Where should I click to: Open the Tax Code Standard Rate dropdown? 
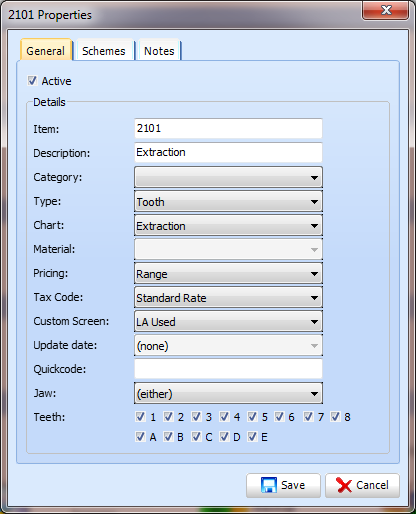tap(228, 298)
